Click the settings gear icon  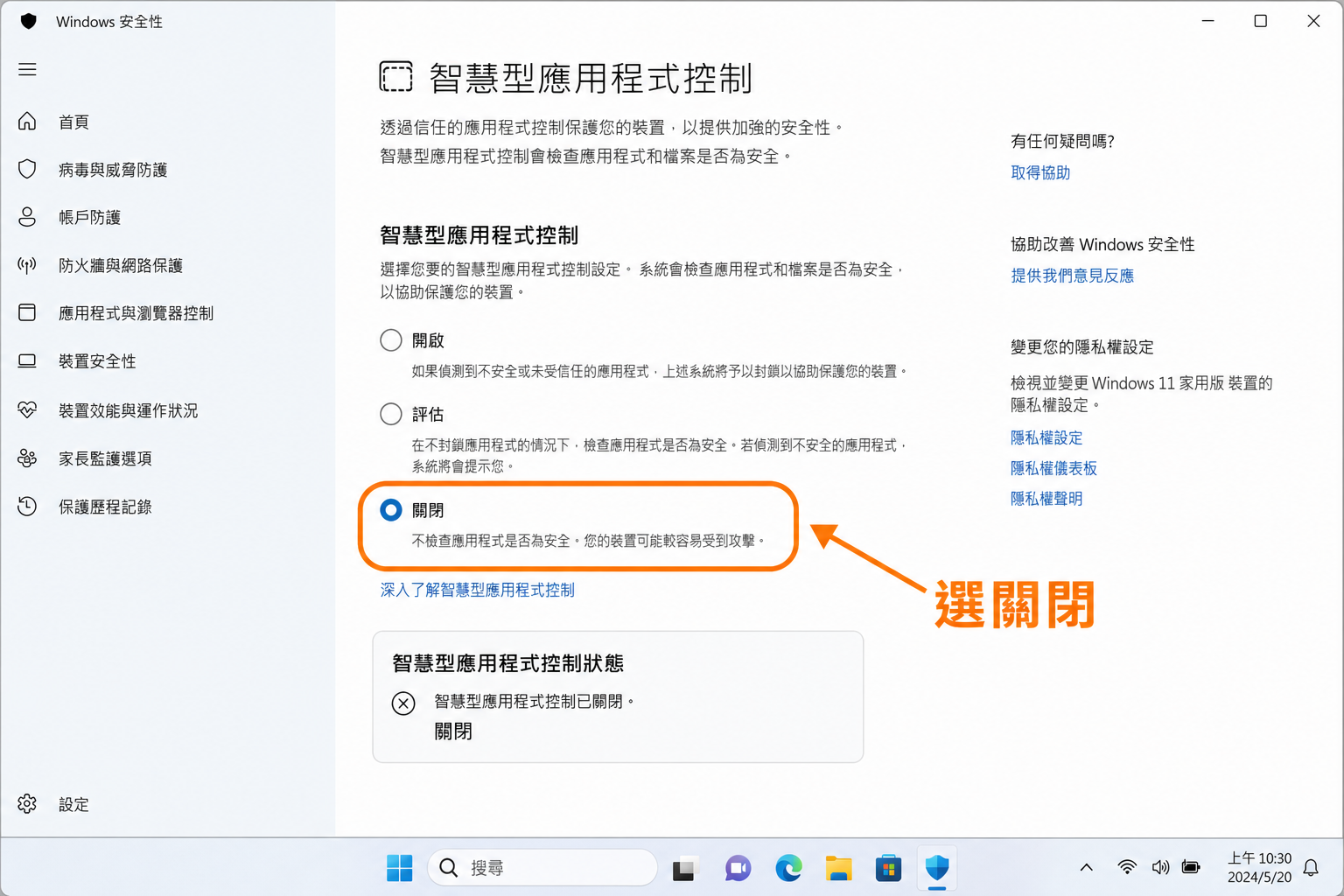pos(27,803)
